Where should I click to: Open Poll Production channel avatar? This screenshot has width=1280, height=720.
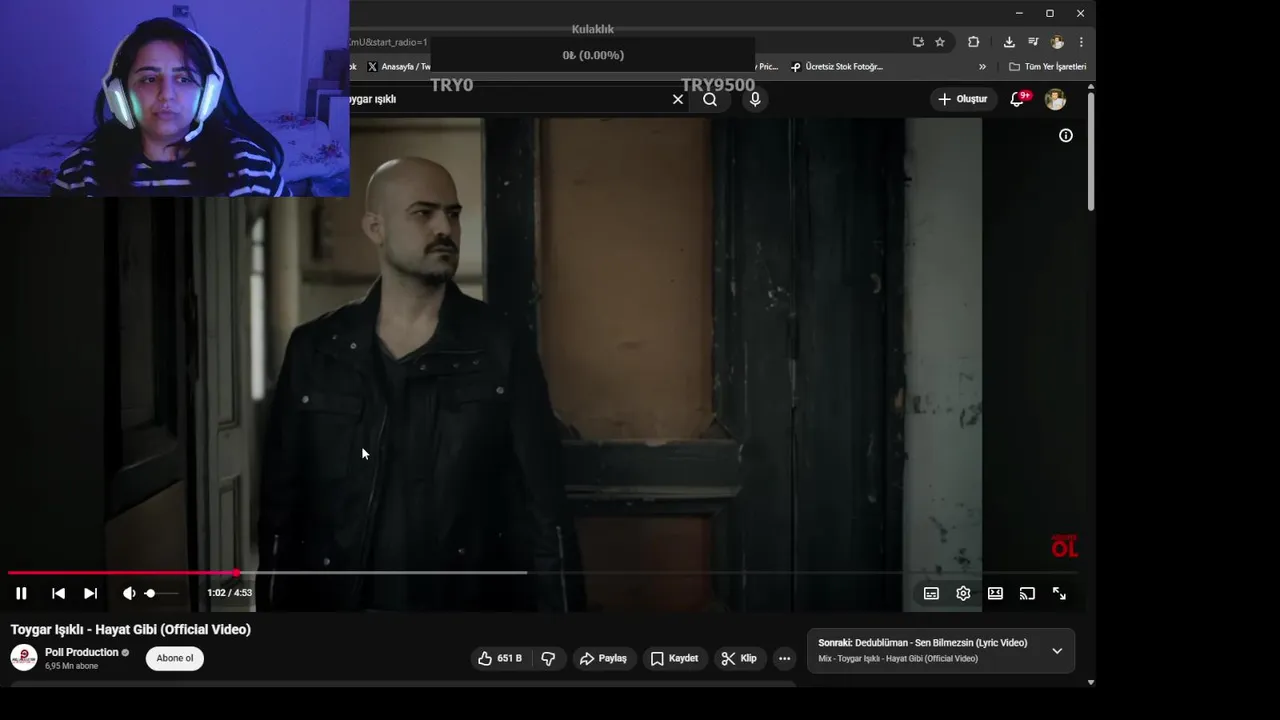click(24, 658)
